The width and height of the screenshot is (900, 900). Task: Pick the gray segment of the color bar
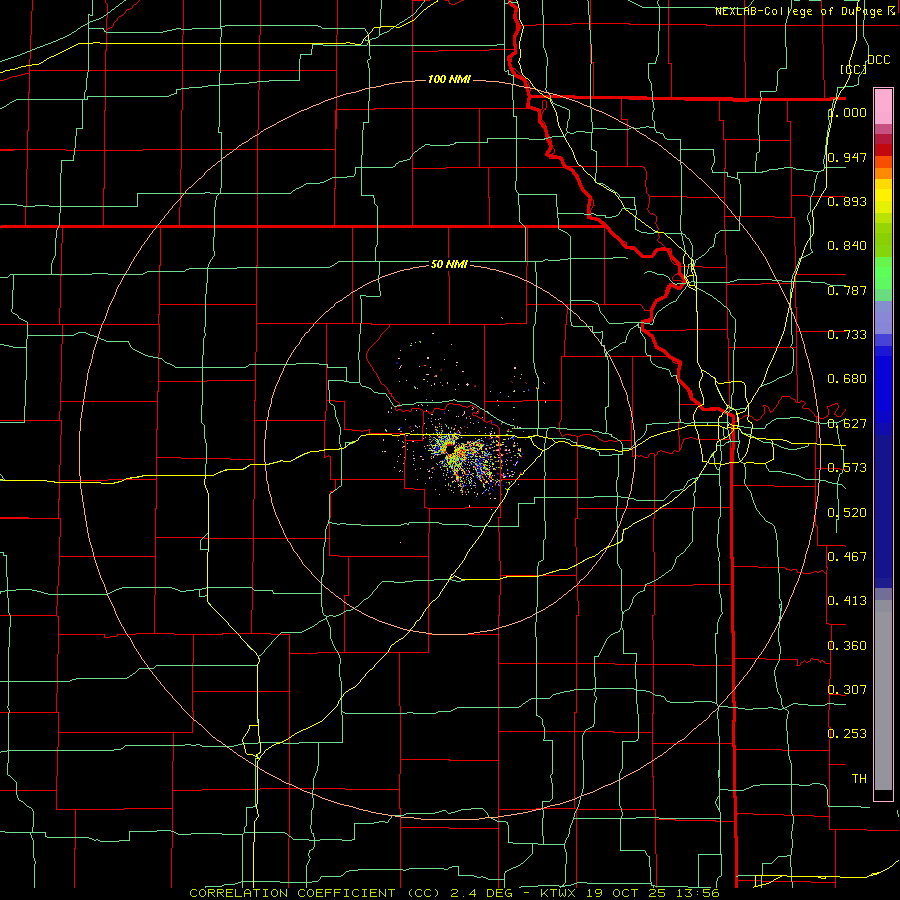pyautogui.click(x=883, y=695)
